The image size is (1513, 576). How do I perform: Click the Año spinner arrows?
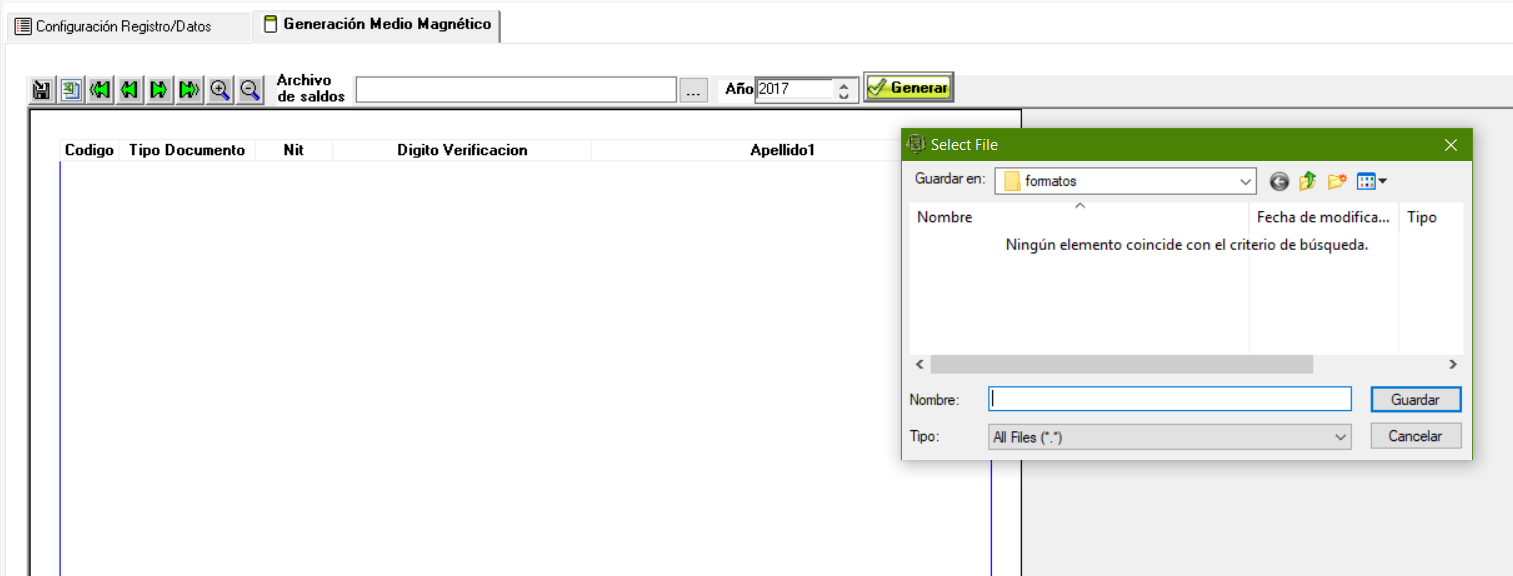(x=844, y=90)
